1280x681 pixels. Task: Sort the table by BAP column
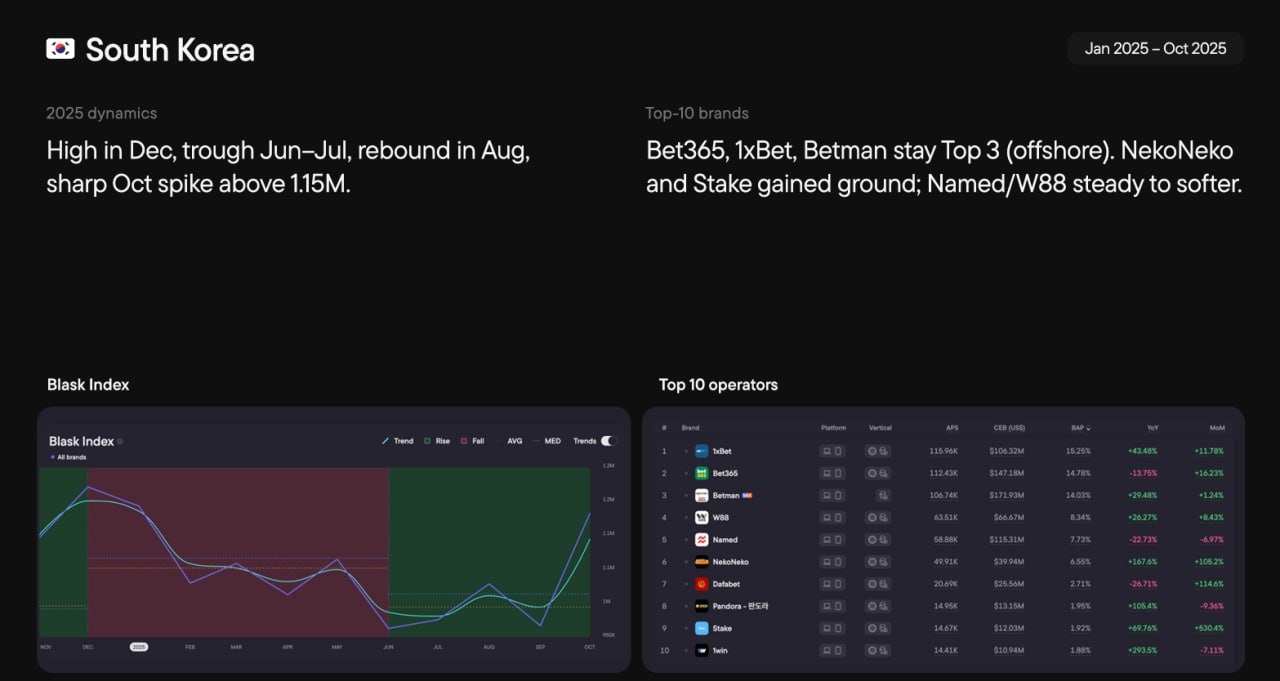pyautogui.click(x=1080, y=428)
